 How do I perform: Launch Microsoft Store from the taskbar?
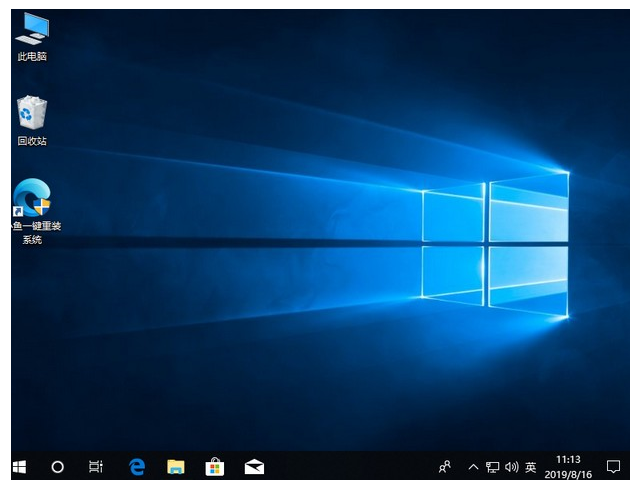click(214, 466)
